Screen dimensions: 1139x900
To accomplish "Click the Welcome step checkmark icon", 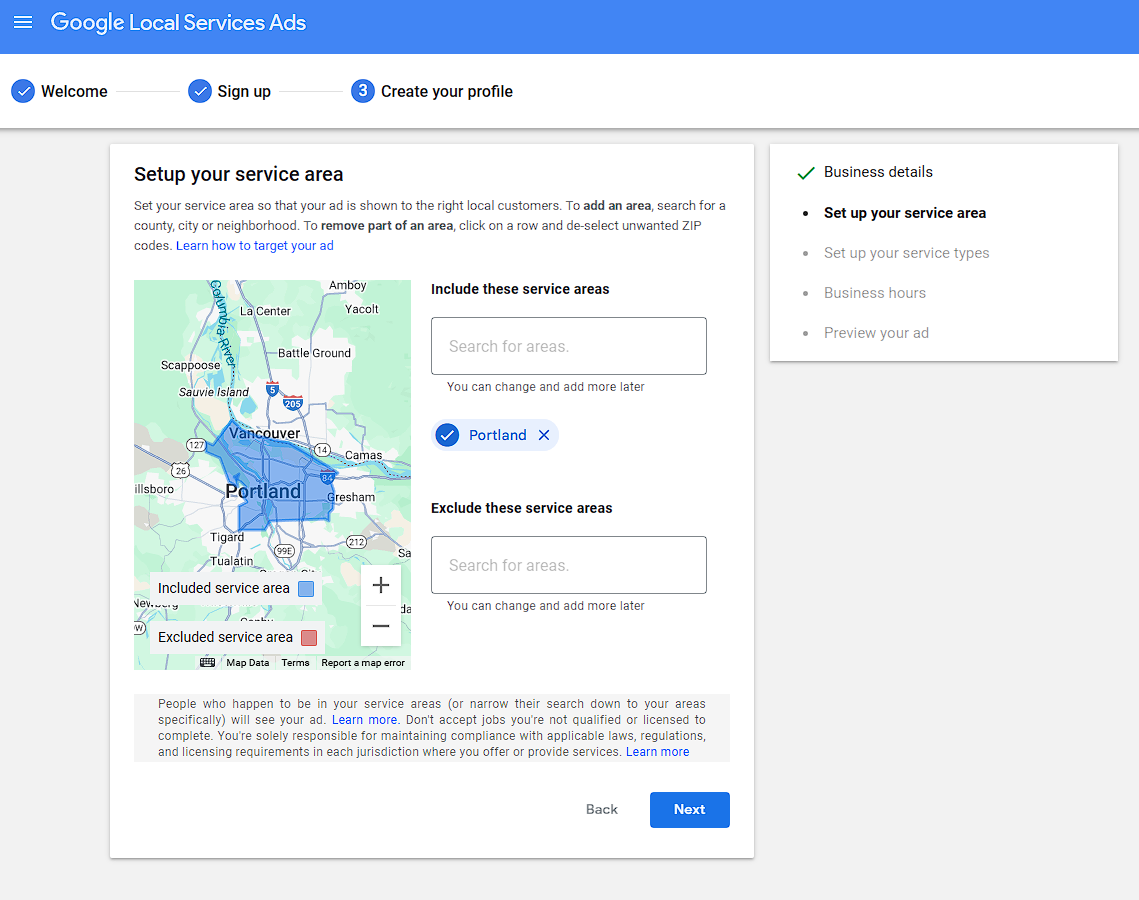I will pos(22,91).
